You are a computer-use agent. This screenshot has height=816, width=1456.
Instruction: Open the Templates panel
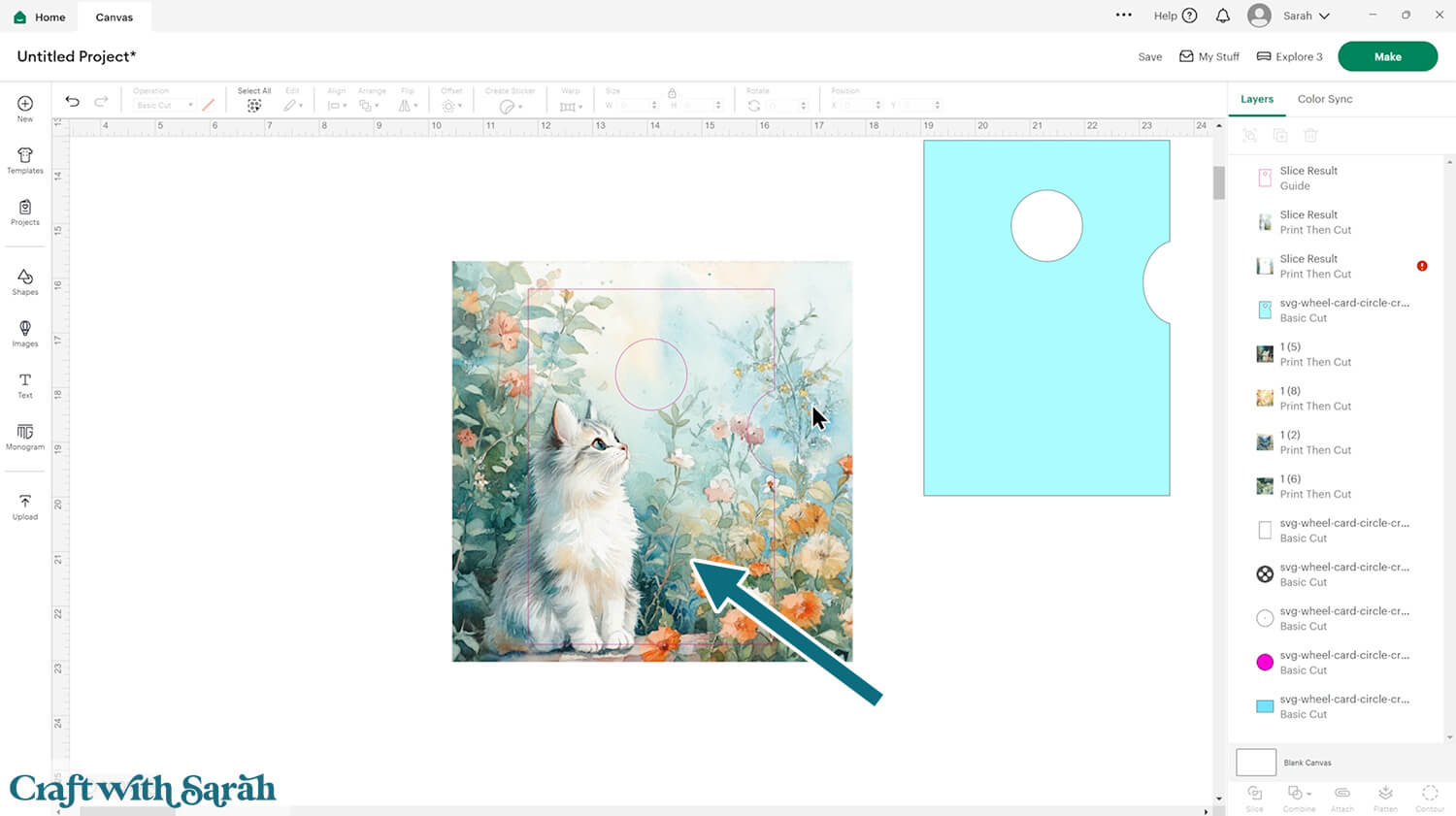[x=25, y=160]
